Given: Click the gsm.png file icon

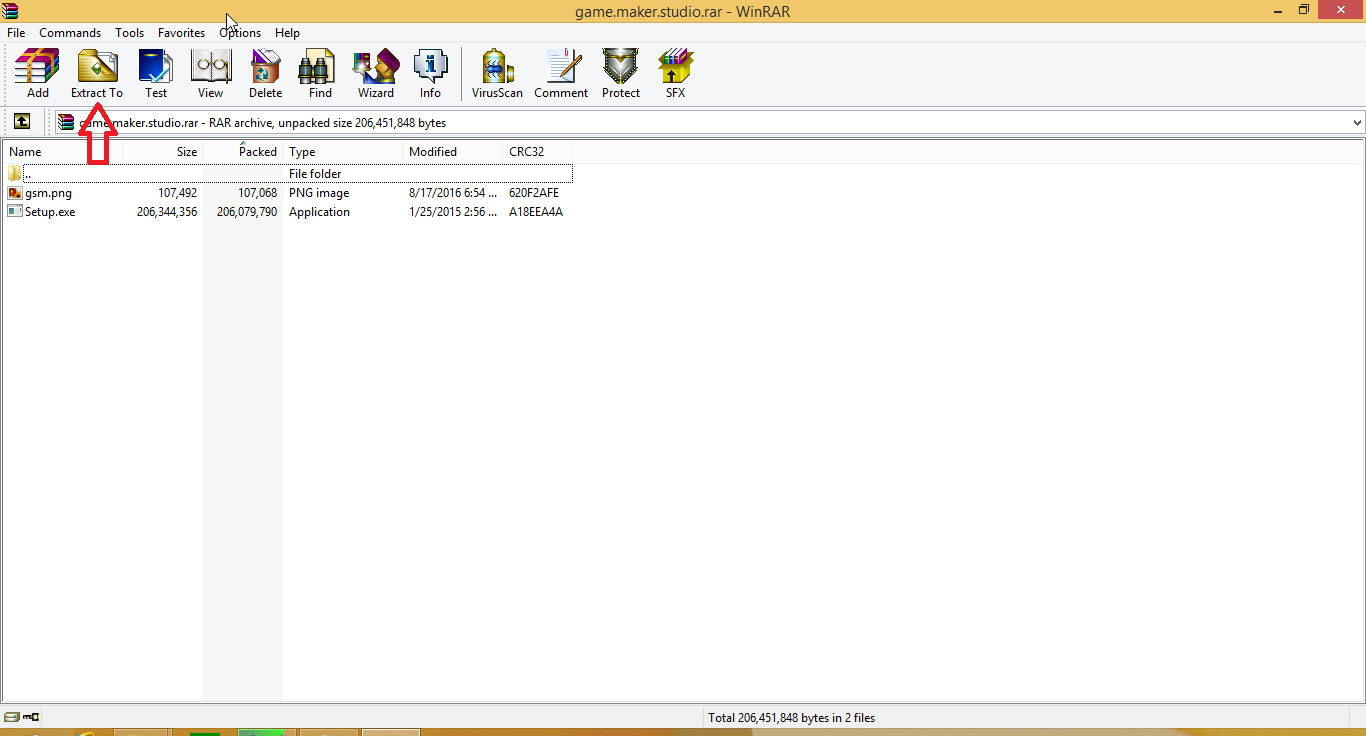Looking at the screenshot, I should [14, 193].
